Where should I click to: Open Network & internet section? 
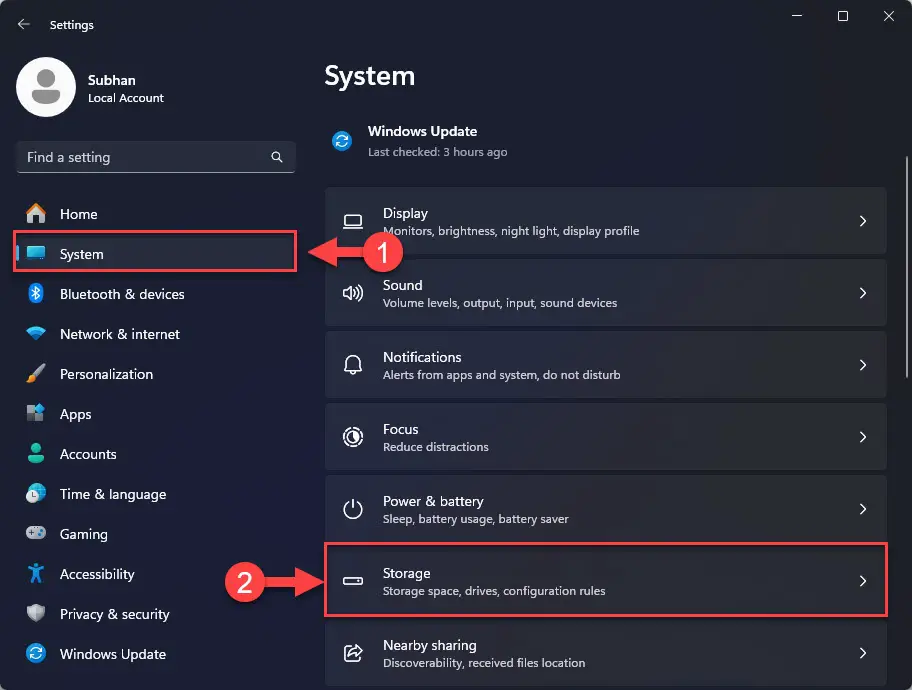pos(156,333)
